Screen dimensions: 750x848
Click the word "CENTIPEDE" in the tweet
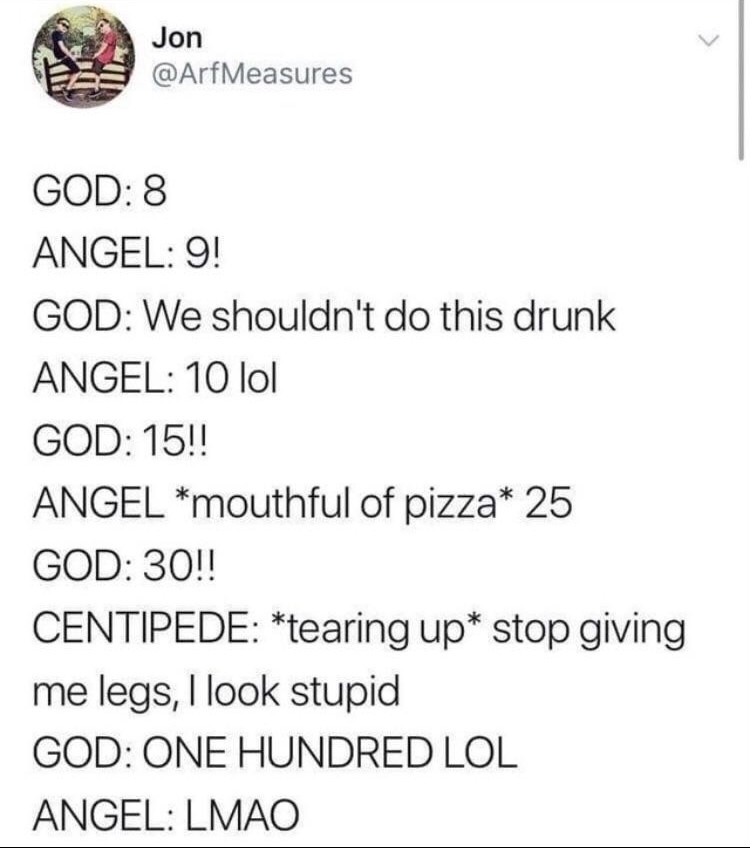click(143, 630)
